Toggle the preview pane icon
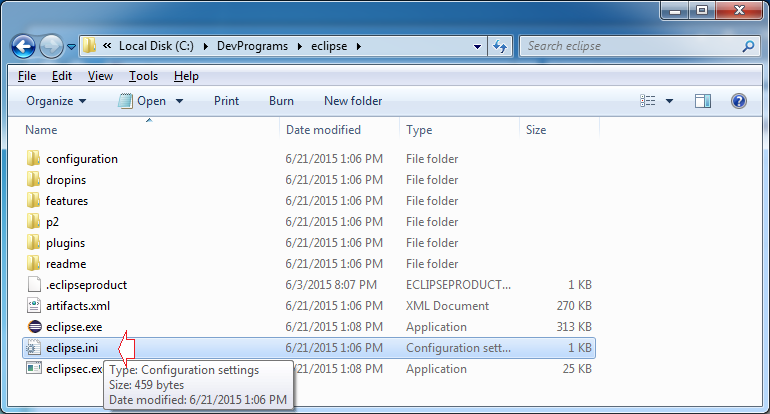Screen dimensions: 770x414 point(703,101)
